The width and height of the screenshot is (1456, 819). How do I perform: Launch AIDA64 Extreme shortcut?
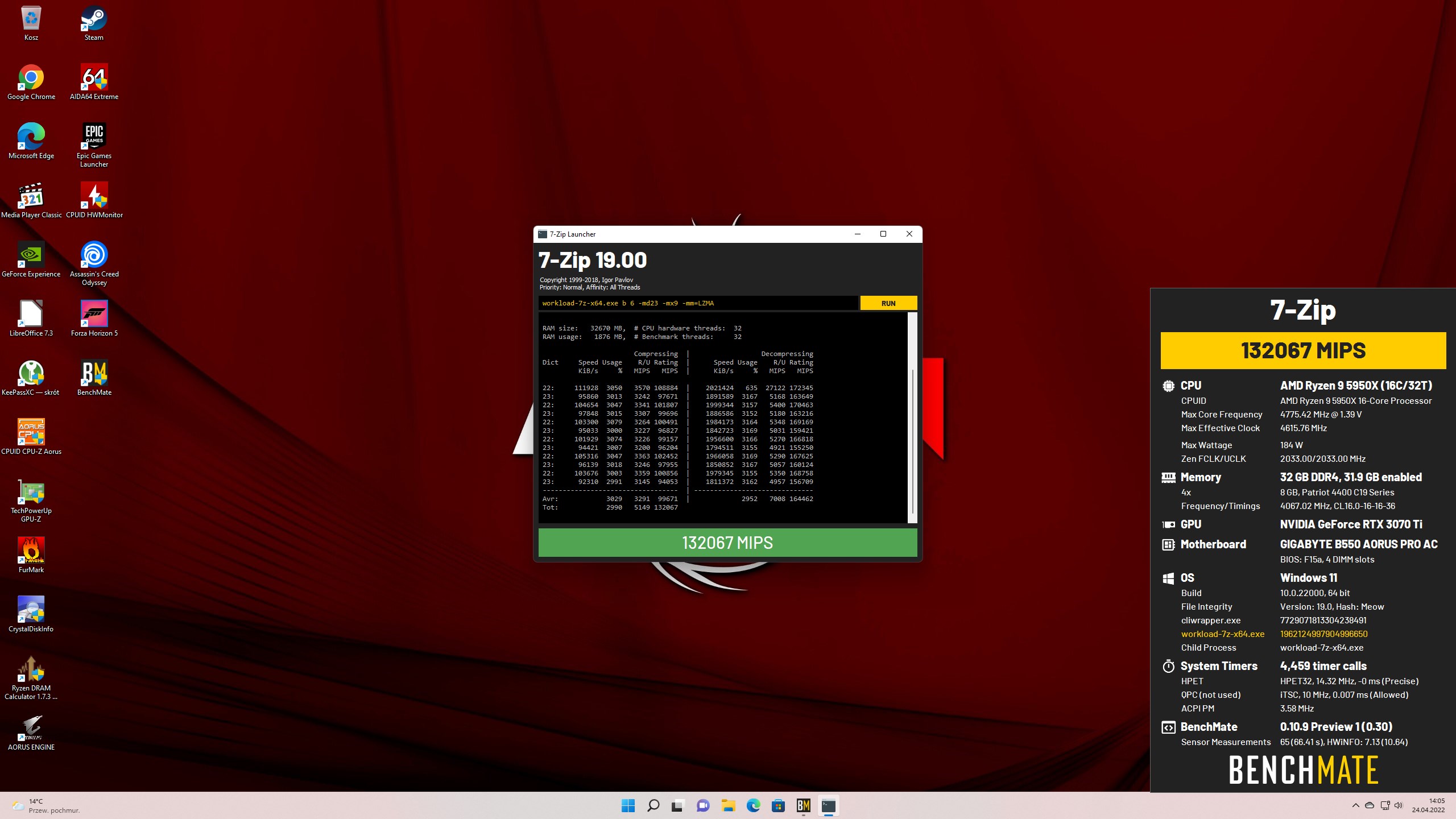click(x=94, y=82)
